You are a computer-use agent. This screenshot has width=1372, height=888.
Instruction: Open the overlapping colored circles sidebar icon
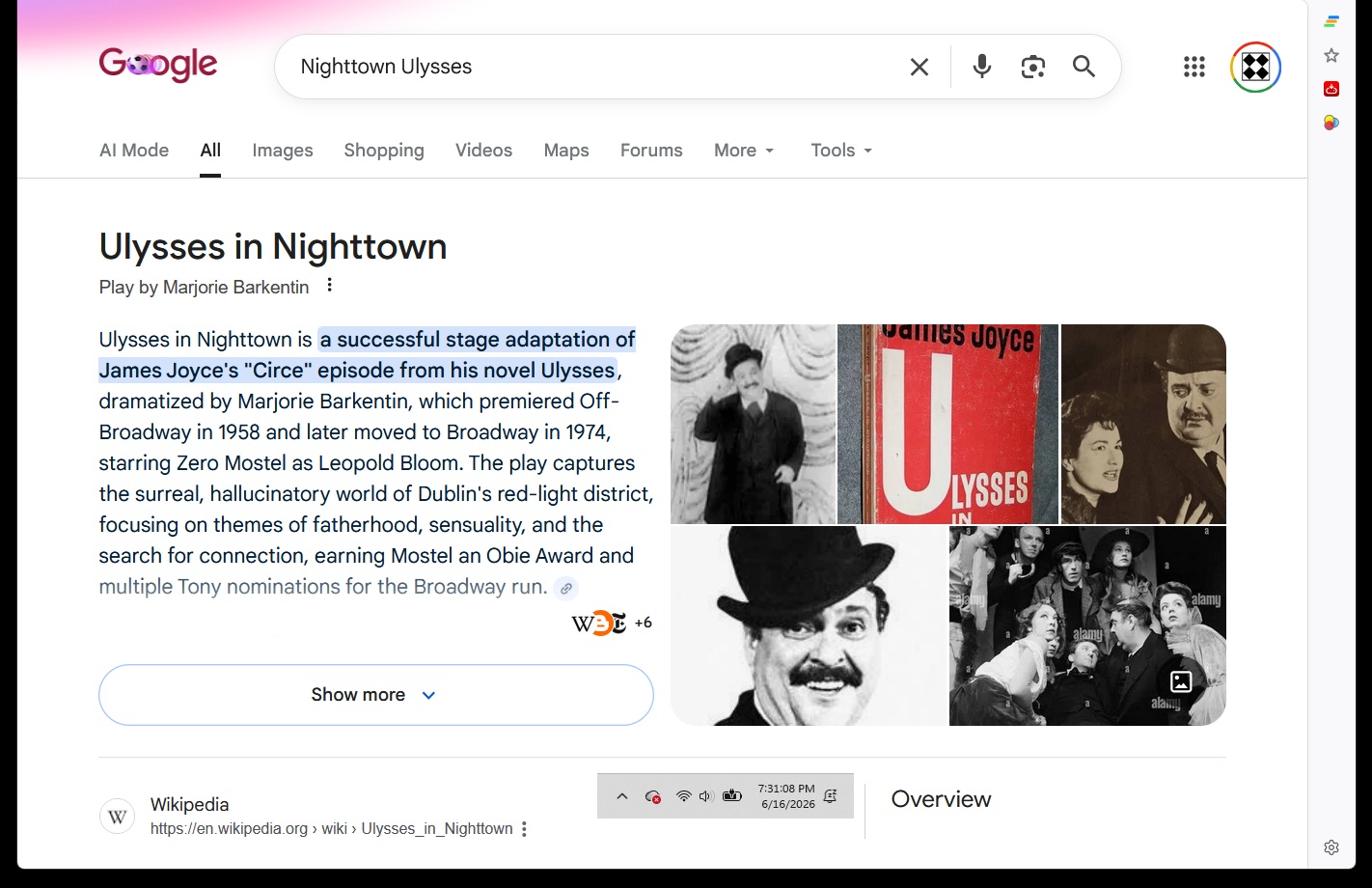1331,123
